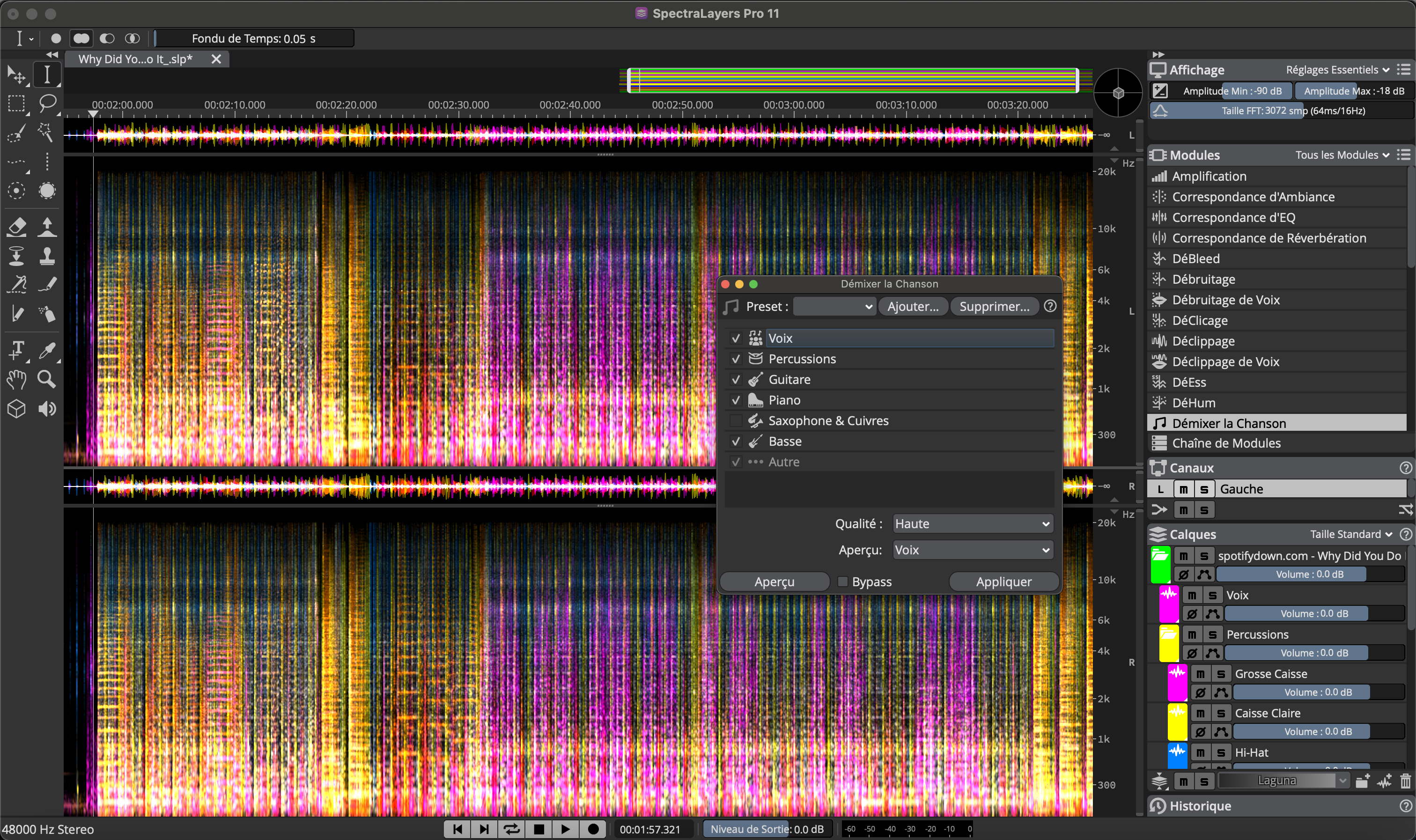Select DéHum module in the list
The height and width of the screenshot is (840, 1416).
(1194, 403)
